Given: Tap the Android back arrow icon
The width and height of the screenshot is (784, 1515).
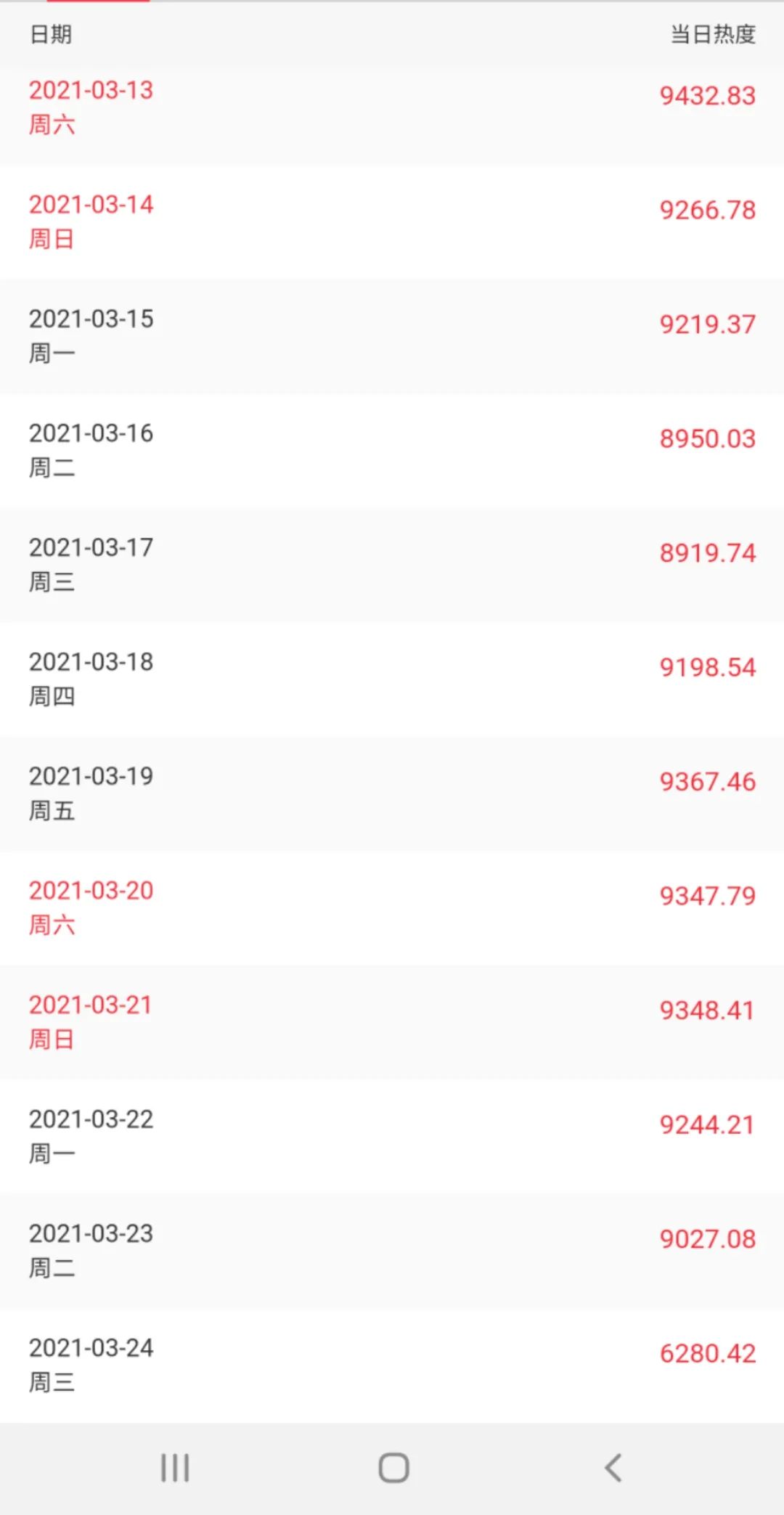Looking at the screenshot, I should [613, 1467].
